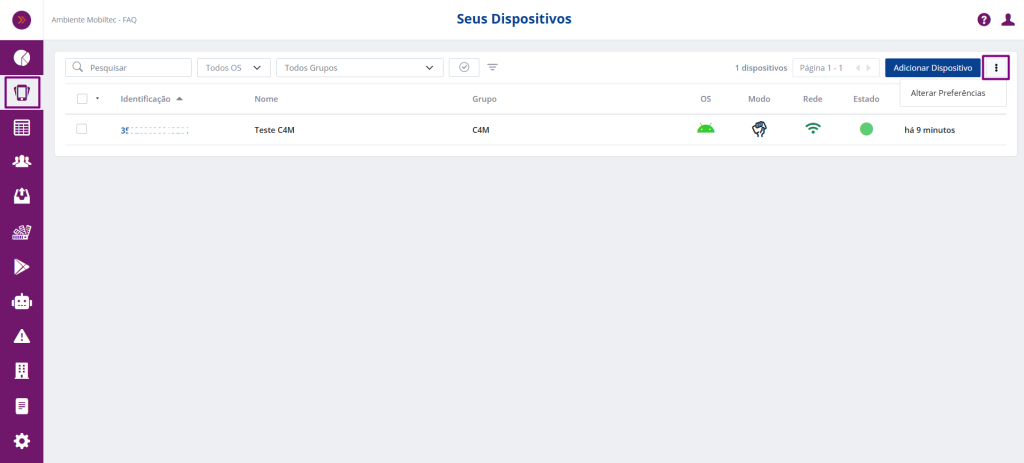1024x463 pixels.
Task: Click the users group sidebar icon
Action: [x=21, y=162]
